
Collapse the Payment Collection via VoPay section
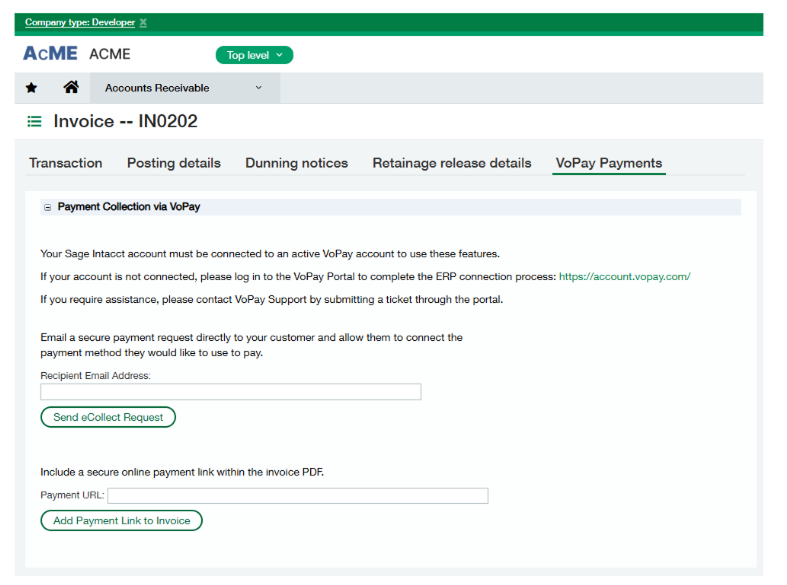[47, 207]
